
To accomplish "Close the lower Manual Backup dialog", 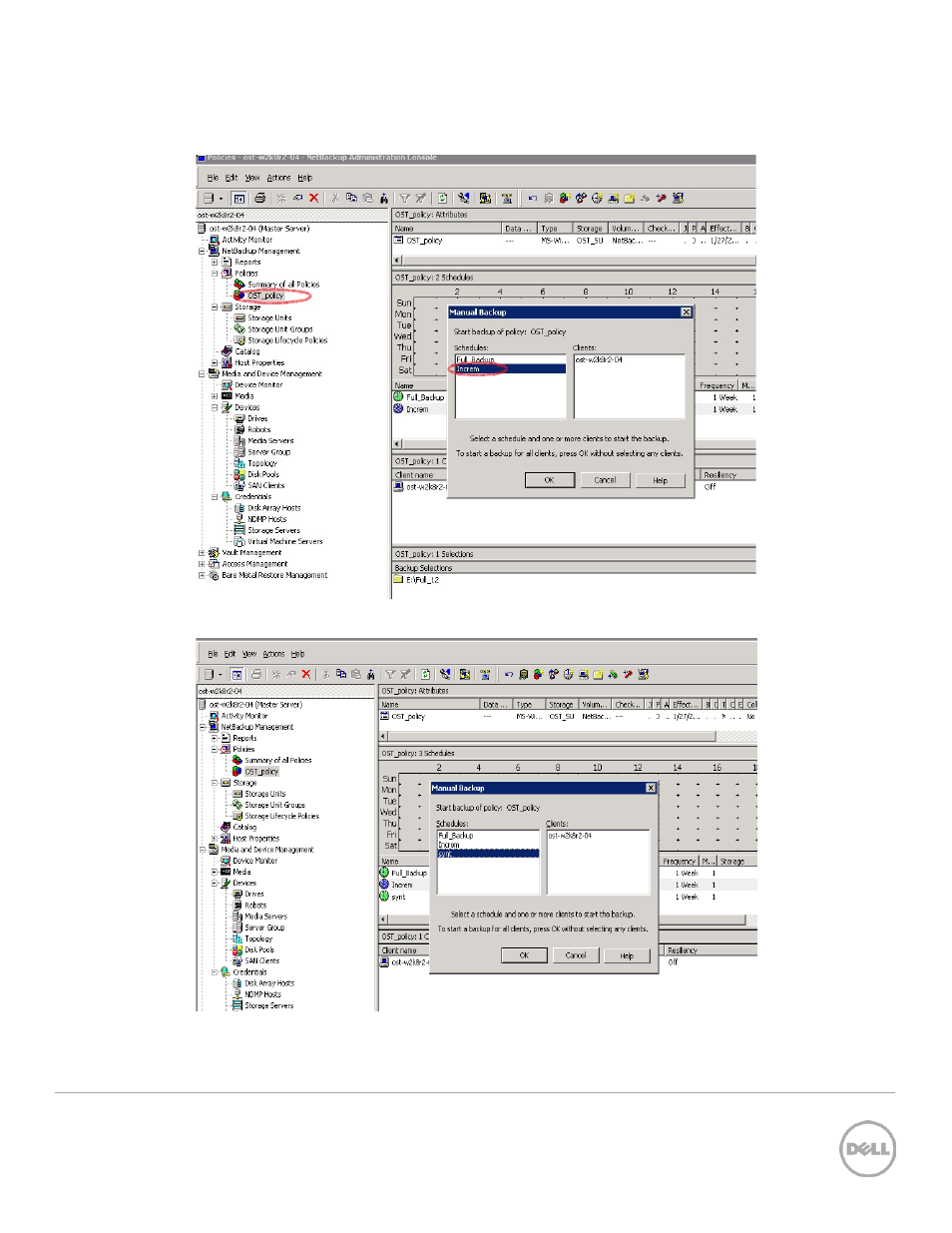I will [651, 788].
